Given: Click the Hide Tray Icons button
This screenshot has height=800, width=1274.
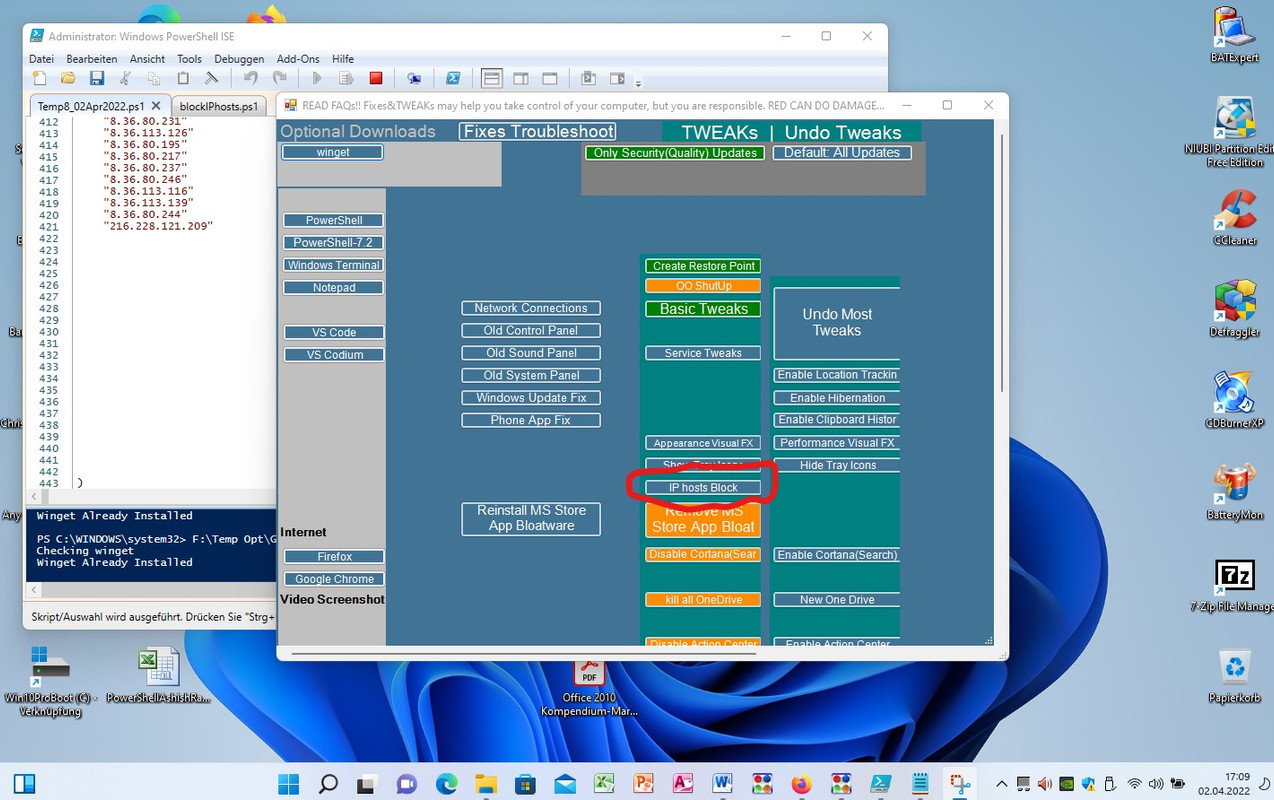Looking at the screenshot, I should coord(837,465).
